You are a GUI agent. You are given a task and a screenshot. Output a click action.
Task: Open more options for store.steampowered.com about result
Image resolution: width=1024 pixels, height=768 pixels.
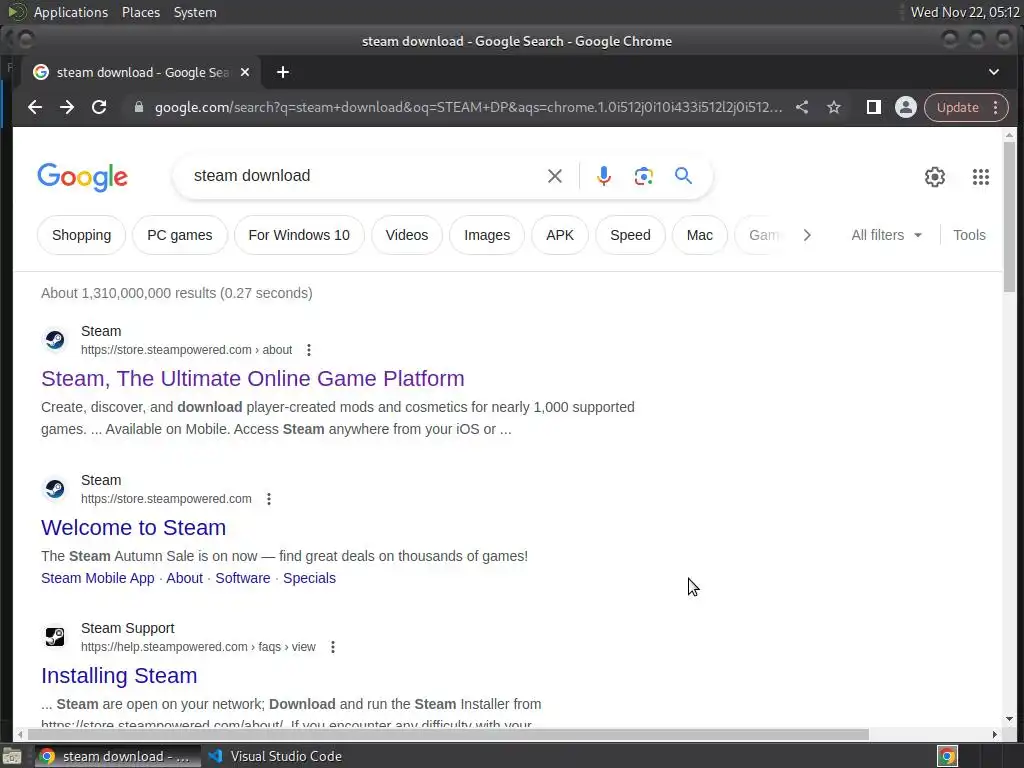click(309, 350)
